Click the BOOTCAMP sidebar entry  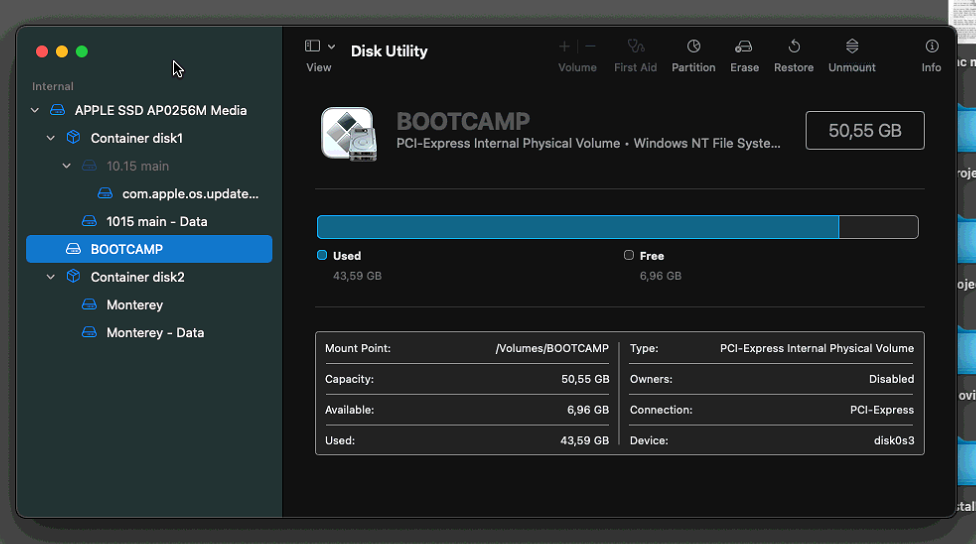(126, 249)
